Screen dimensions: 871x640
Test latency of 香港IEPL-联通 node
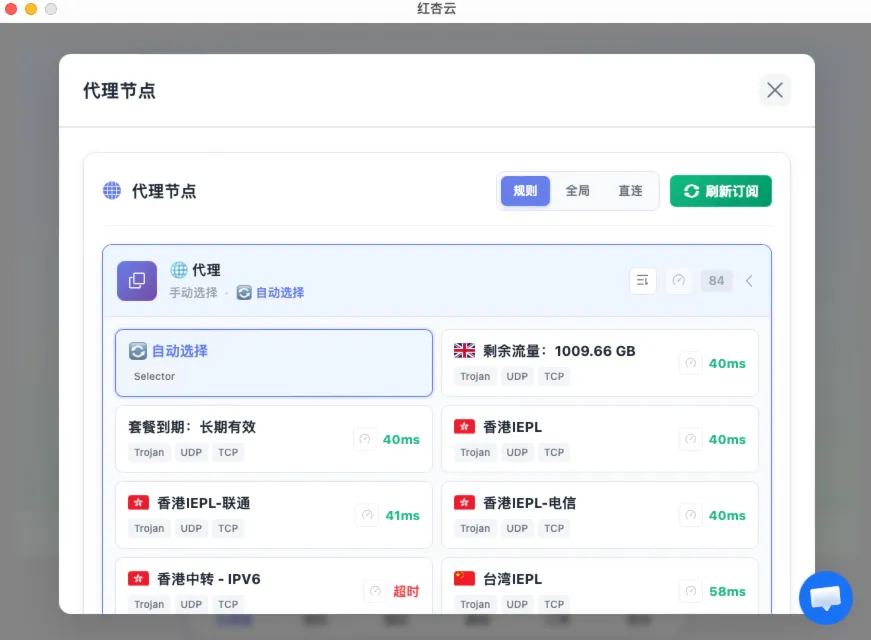tap(367, 515)
